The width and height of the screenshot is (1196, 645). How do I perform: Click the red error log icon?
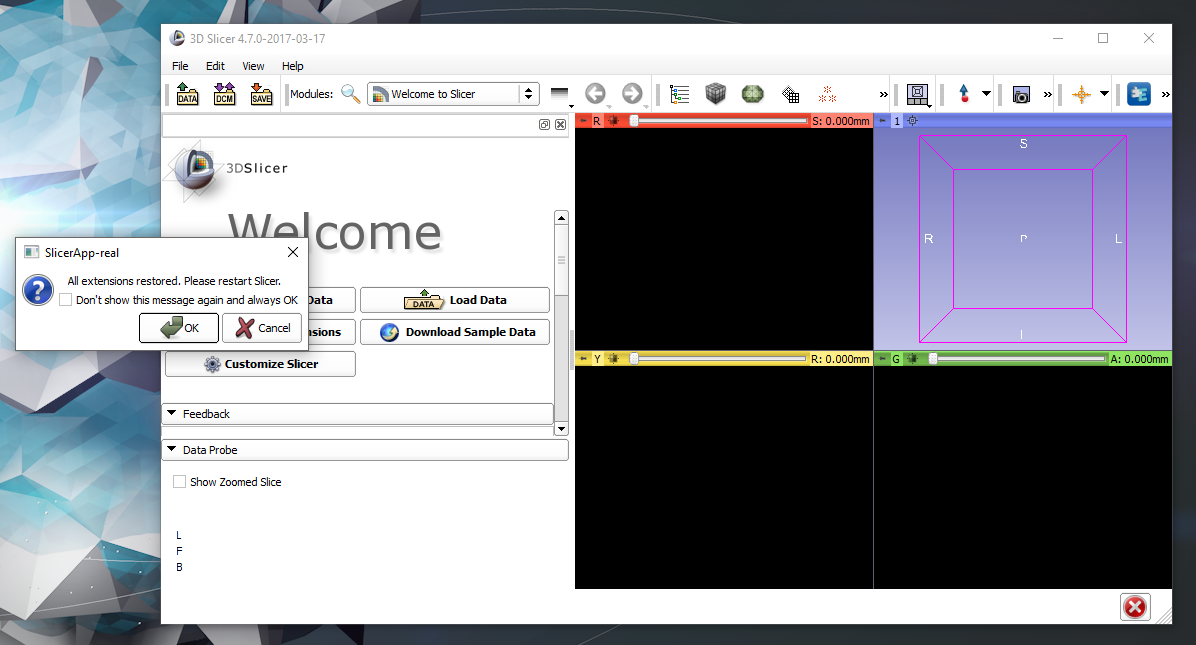pos(1135,606)
